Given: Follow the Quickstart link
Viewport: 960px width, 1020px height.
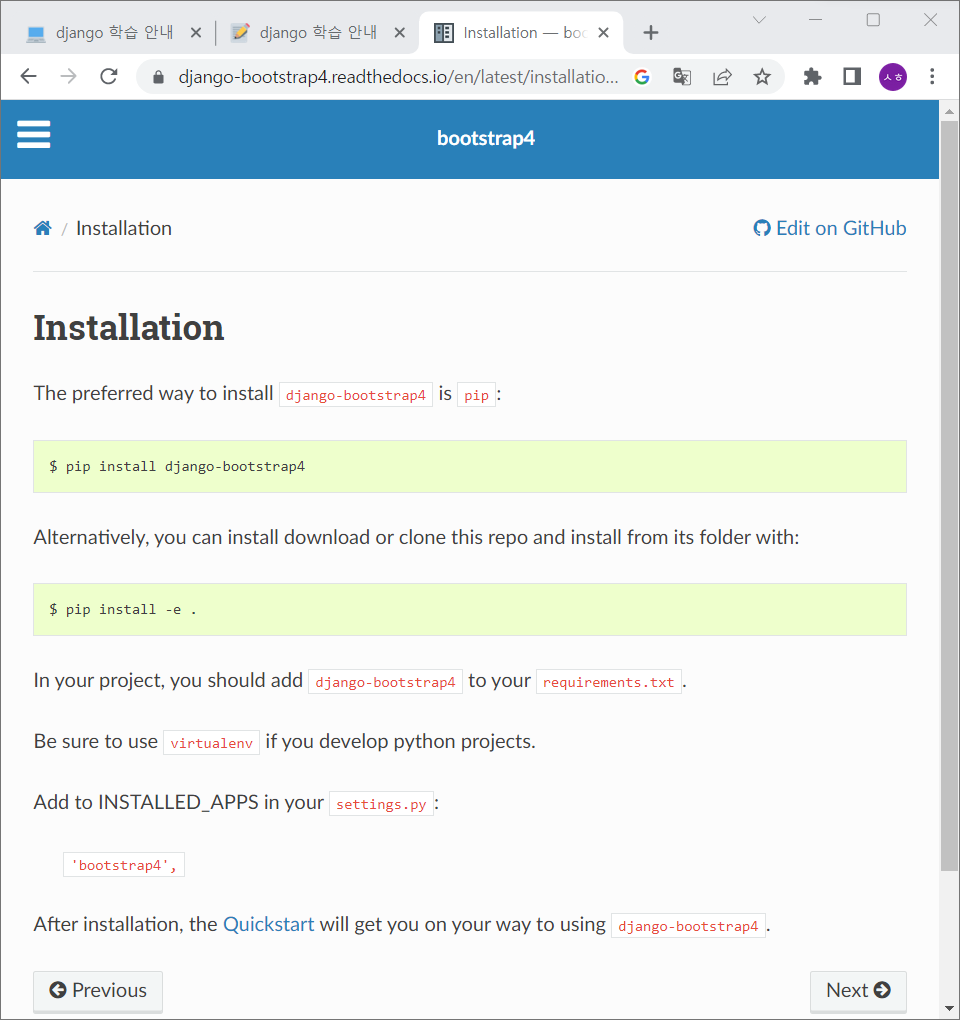Looking at the screenshot, I should click(x=269, y=924).
